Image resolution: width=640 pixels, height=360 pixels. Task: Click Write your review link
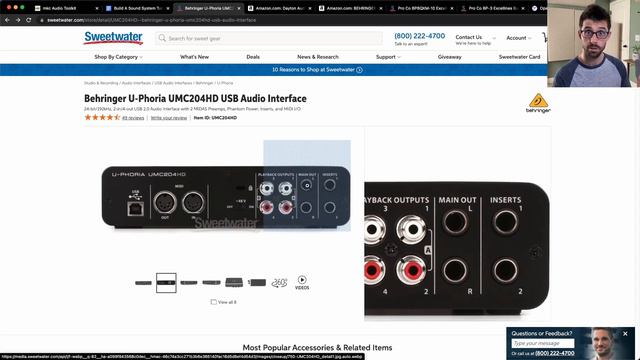coord(169,118)
